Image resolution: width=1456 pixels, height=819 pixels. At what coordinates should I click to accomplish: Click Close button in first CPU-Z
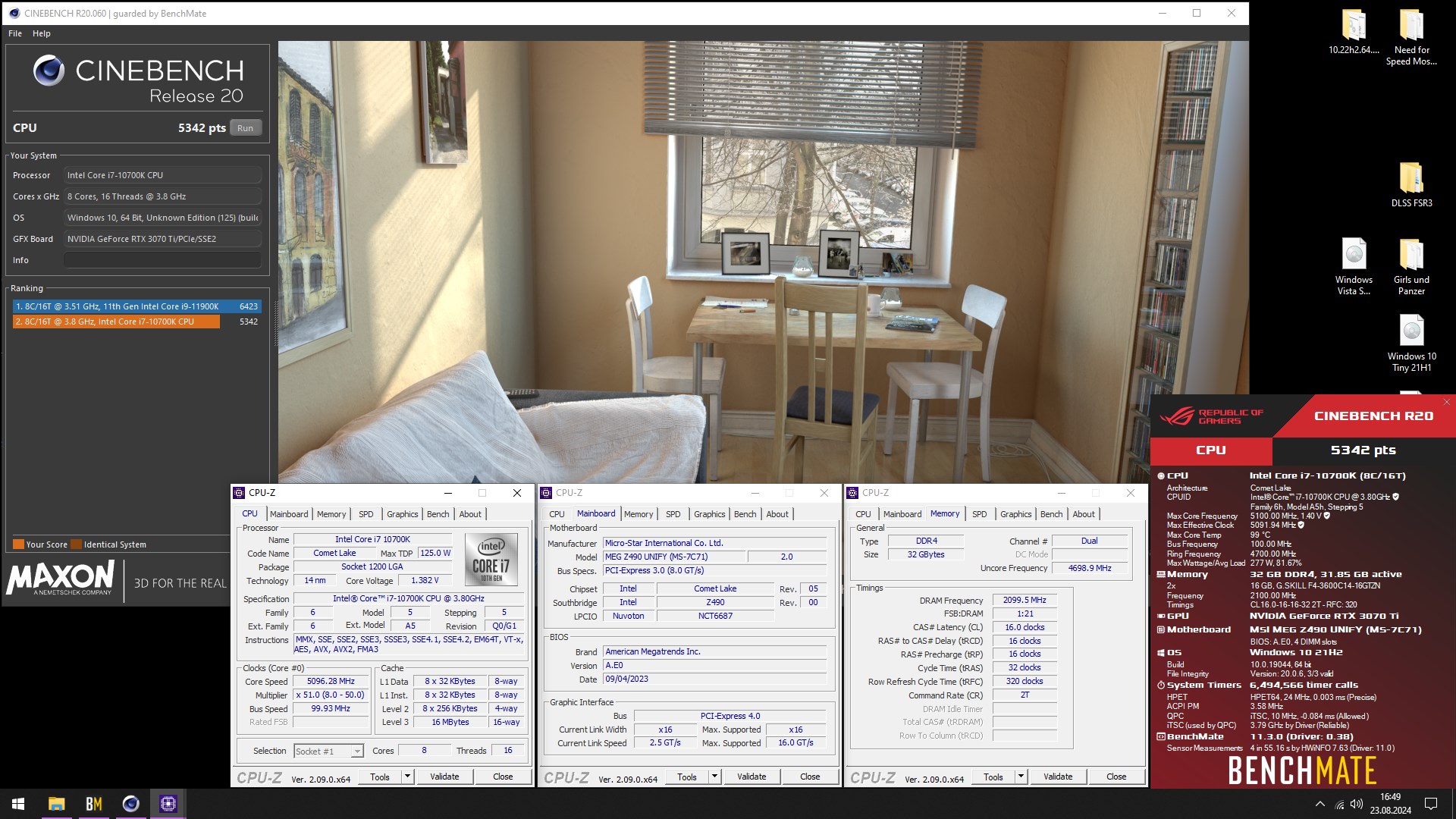503,777
